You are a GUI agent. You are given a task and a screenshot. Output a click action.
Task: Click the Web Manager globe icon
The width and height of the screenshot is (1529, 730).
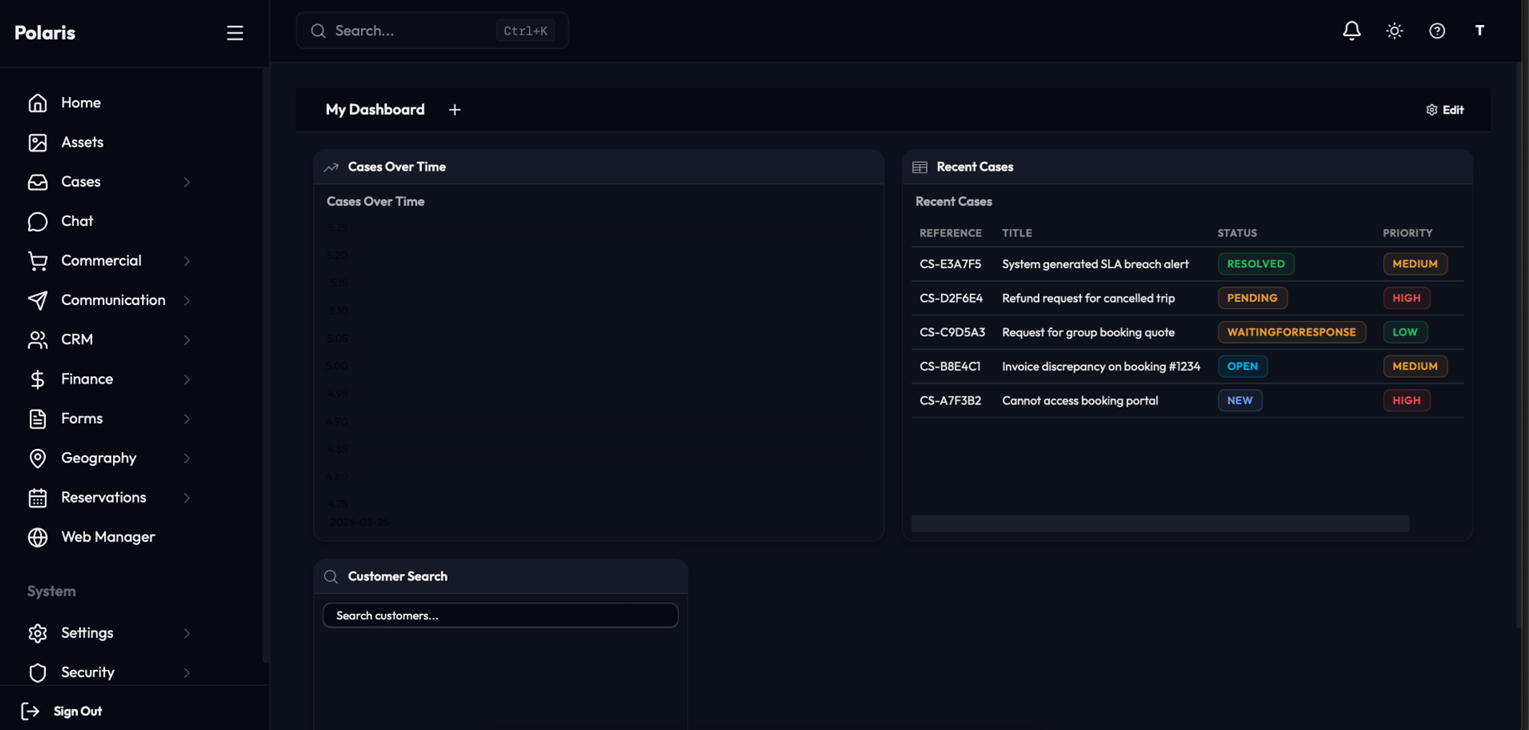click(x=37, y=537)
